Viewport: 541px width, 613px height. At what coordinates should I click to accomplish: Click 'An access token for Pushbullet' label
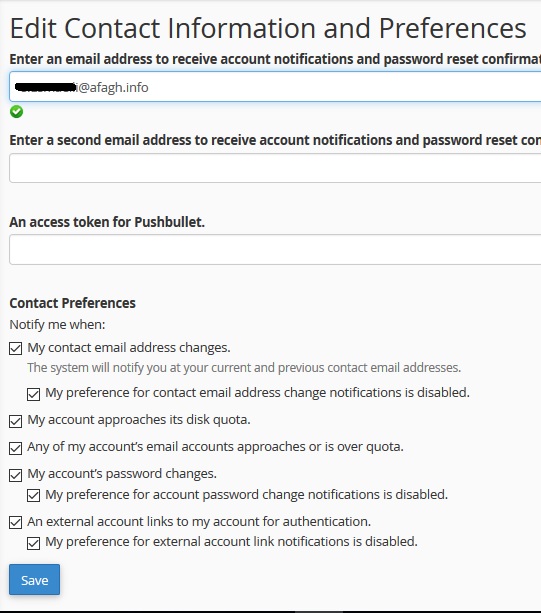pyautogui.click(x=107, y=222)
